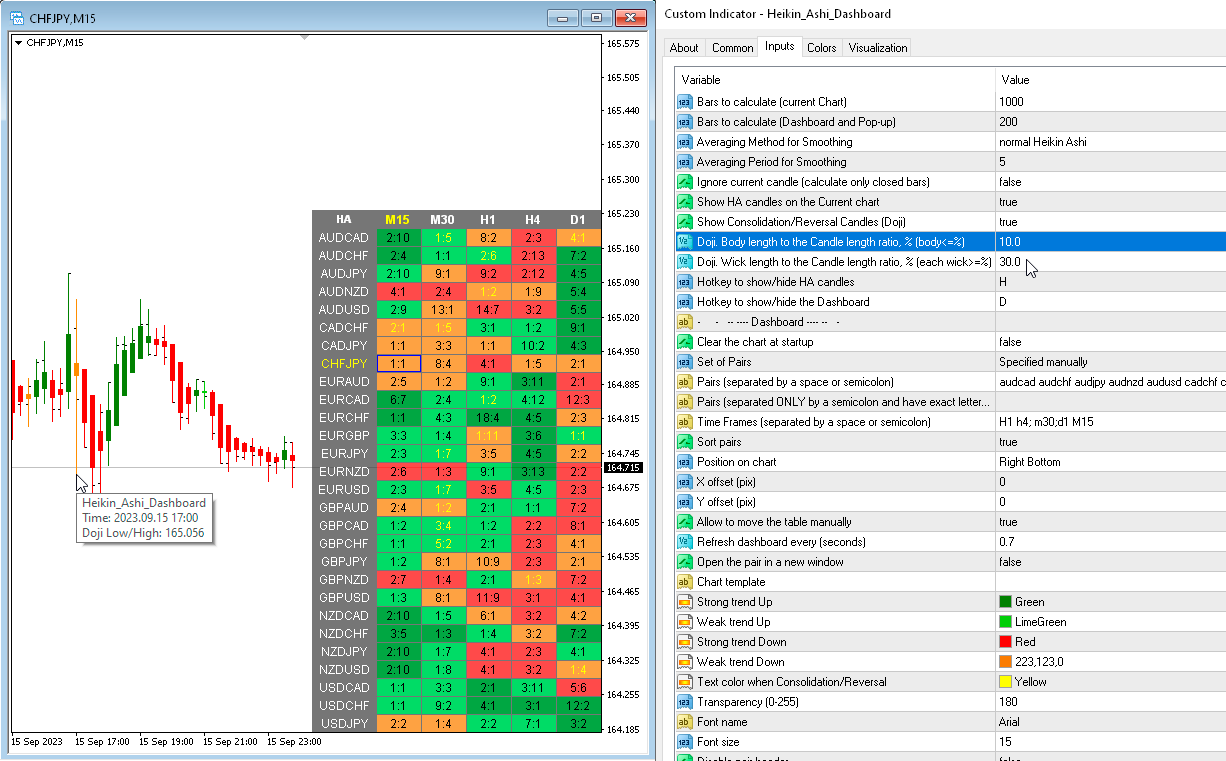
Task: Click the CHFJPY chart window title icon
Action: pos(16,17)
